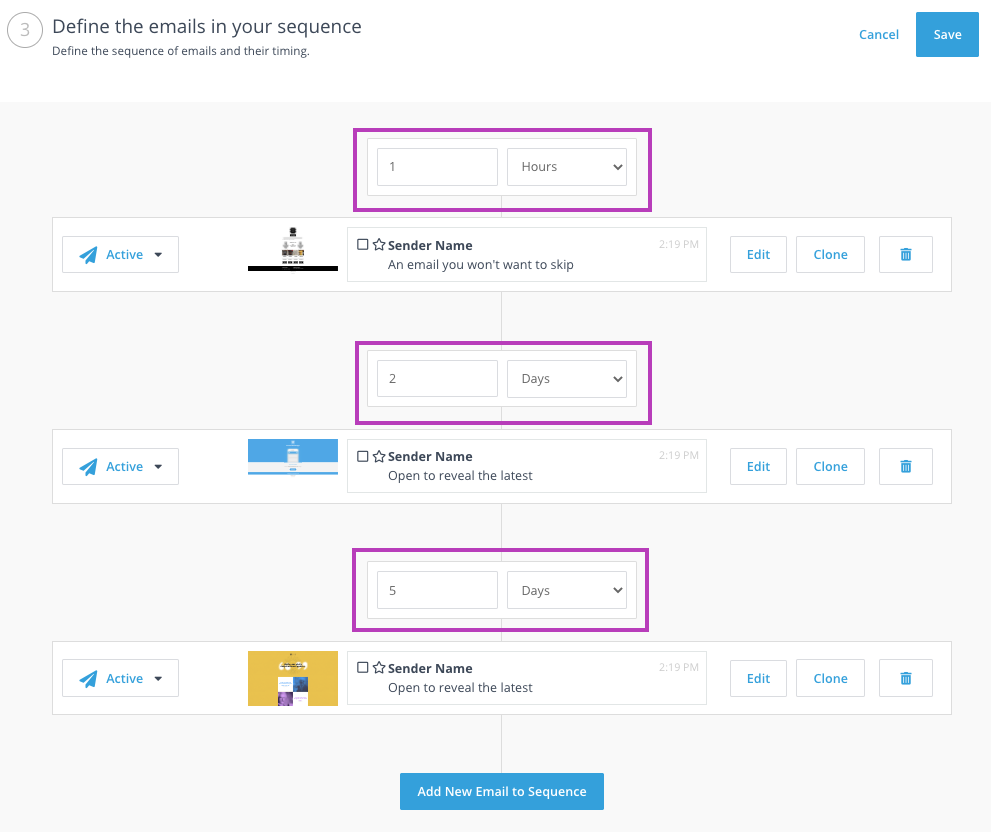Click the trash icon for the third sequence email
The height and width of the screenshot is (832, 991).
click(906, 678)
